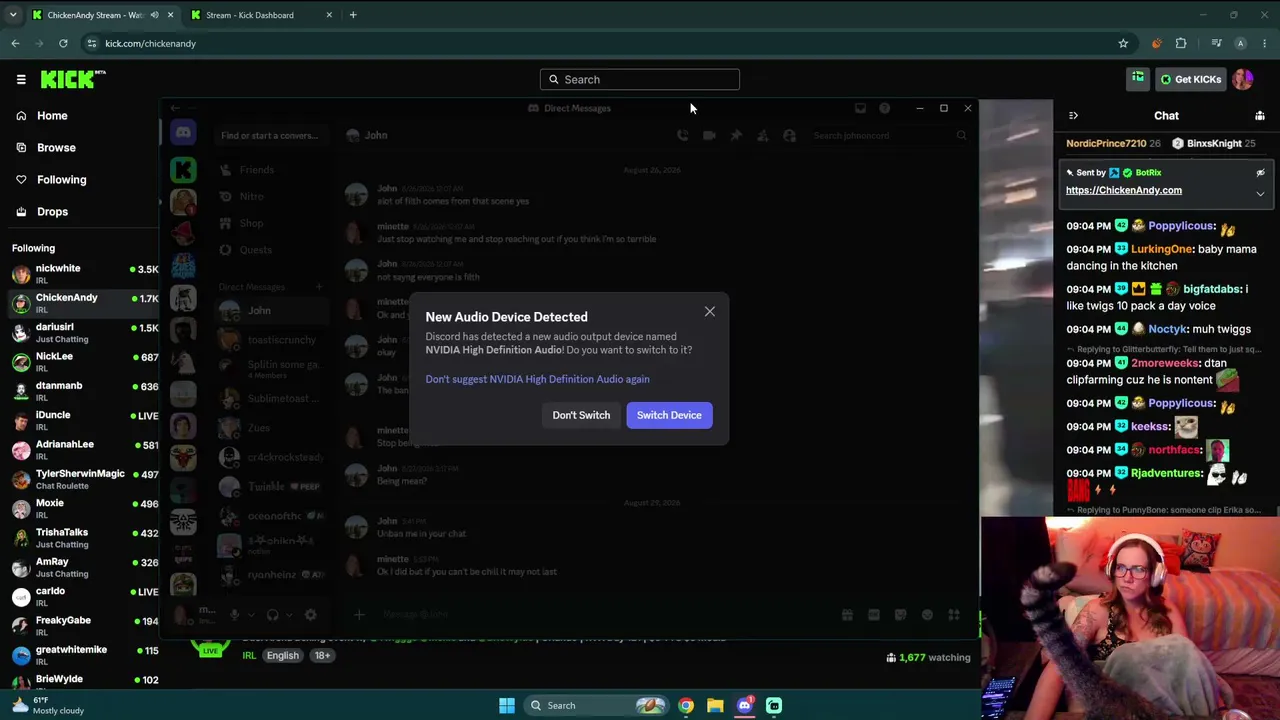The width and height of the screenshot is (1280, 720).
Task: Open Discord Help icon in title bar
Action: point(884,108)
